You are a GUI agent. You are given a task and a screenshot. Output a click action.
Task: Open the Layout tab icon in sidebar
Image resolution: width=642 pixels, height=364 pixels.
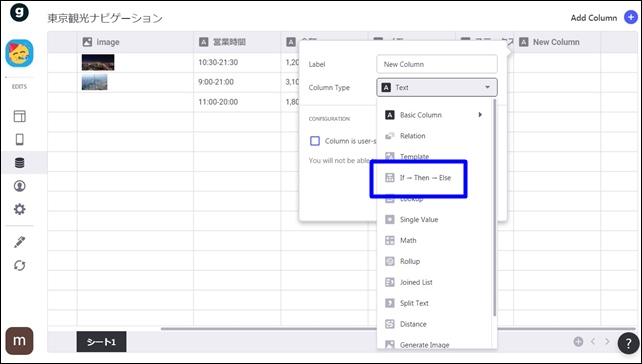pos(19,116)
